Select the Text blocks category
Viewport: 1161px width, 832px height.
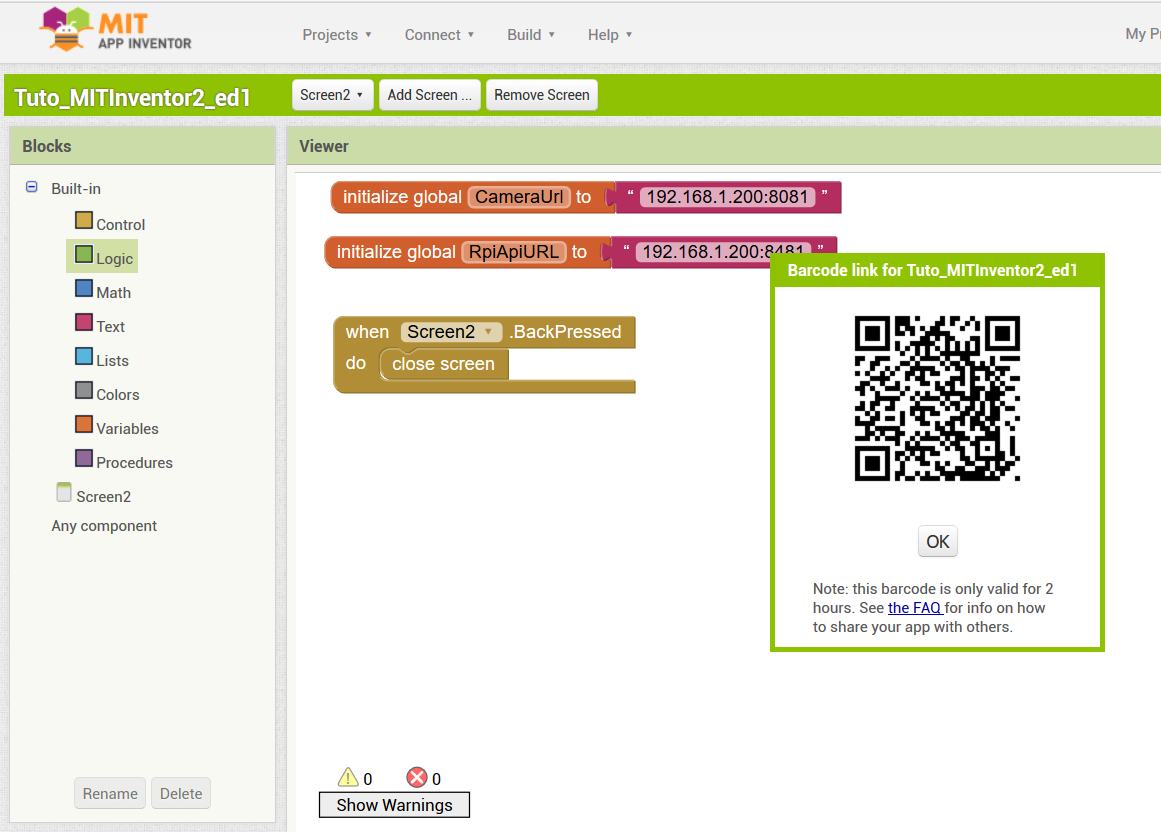(100, 326)
